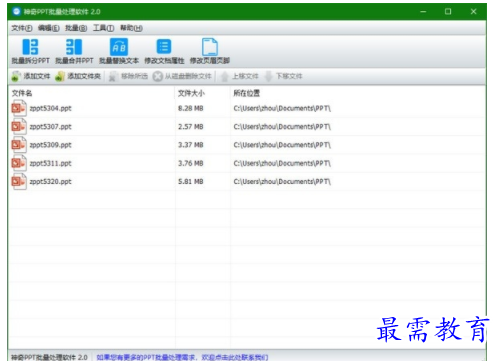The width and height of the screenshot is (498, 361).
Task: Click 从磁盘删除文件 in the toolbar
Action: tap(182, 76)
